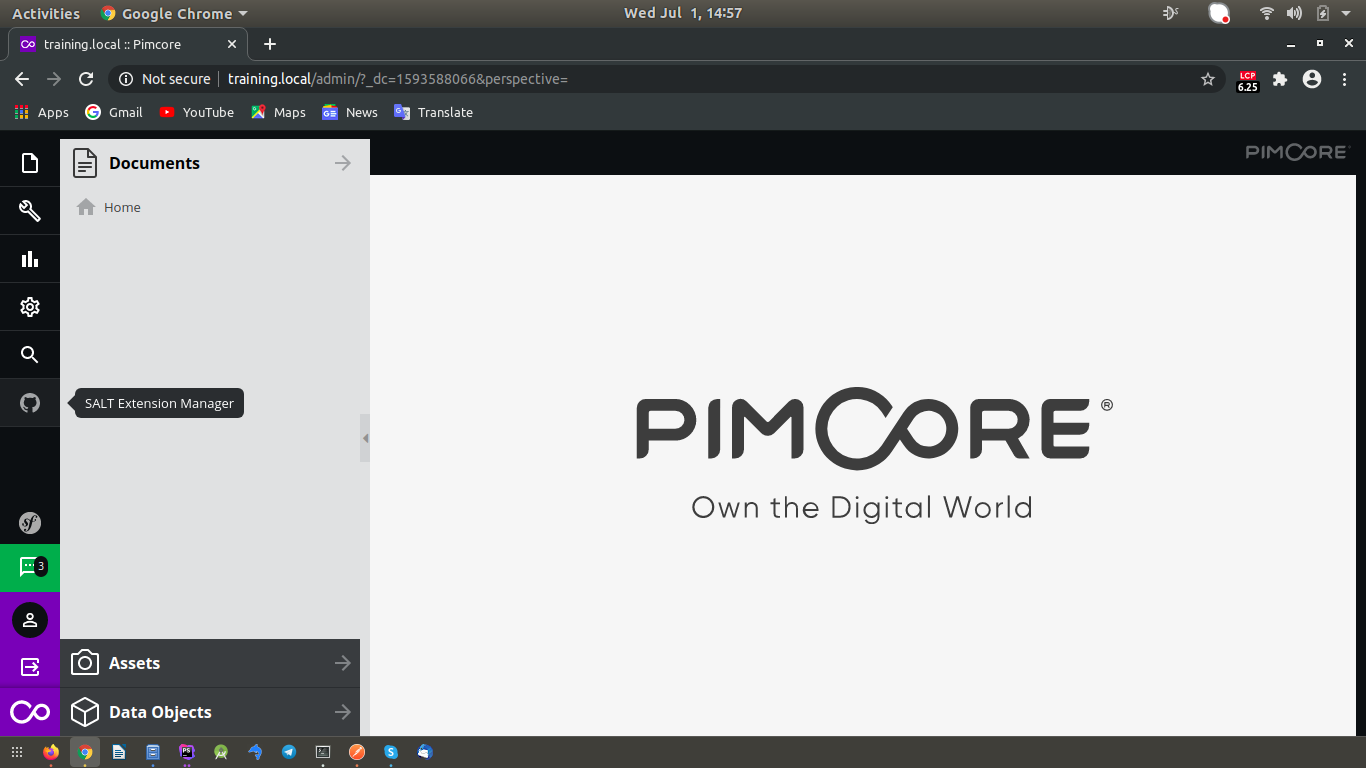The height and width of the screenshot is (768, 1366).
Task: Open the Search magnifier in Pimcore sidebar
Action: click(x=30, y=355)
